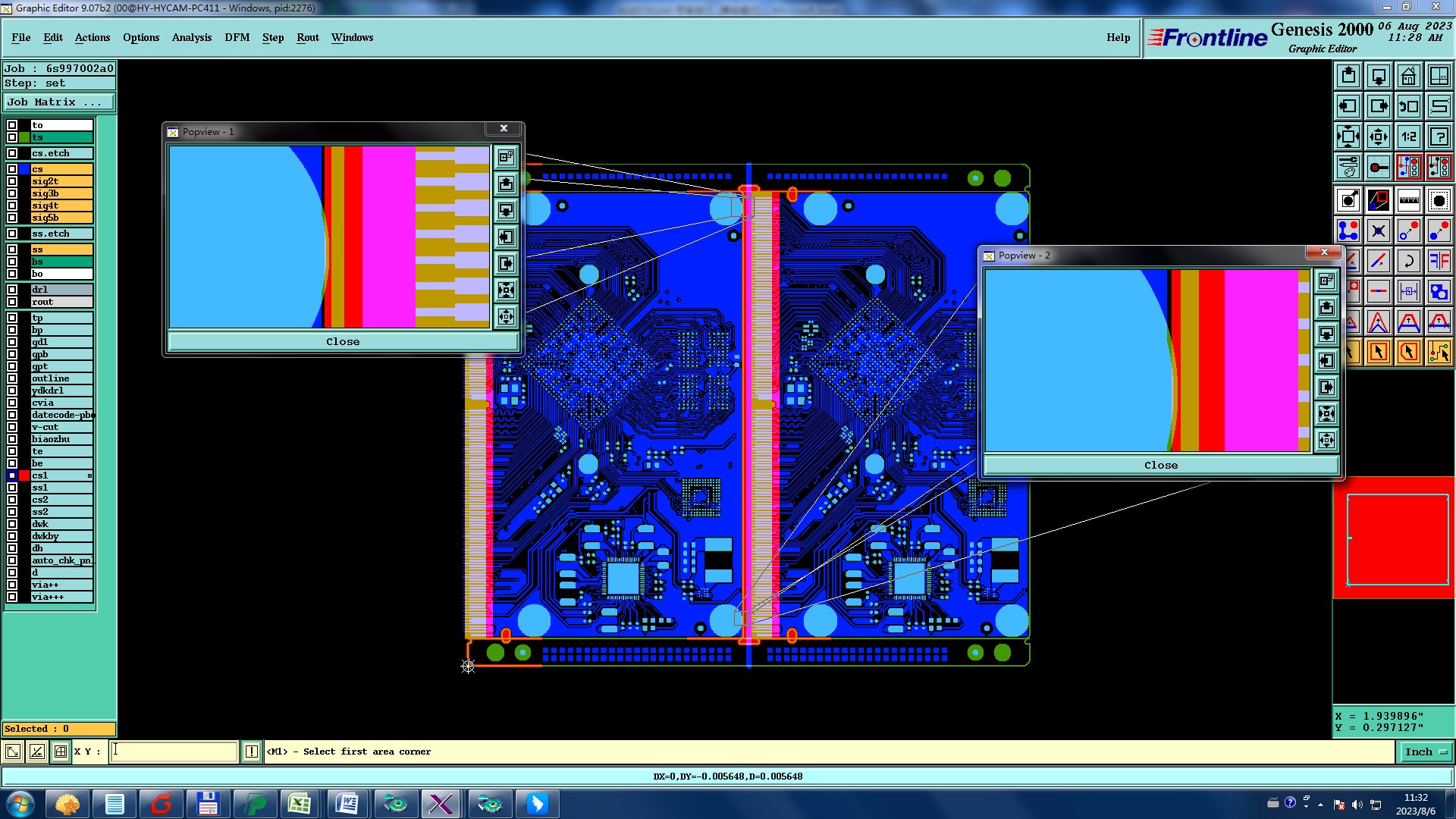The image size is (1456, 819).
Task: Select the ruler measure tool
Action: 1408,200
